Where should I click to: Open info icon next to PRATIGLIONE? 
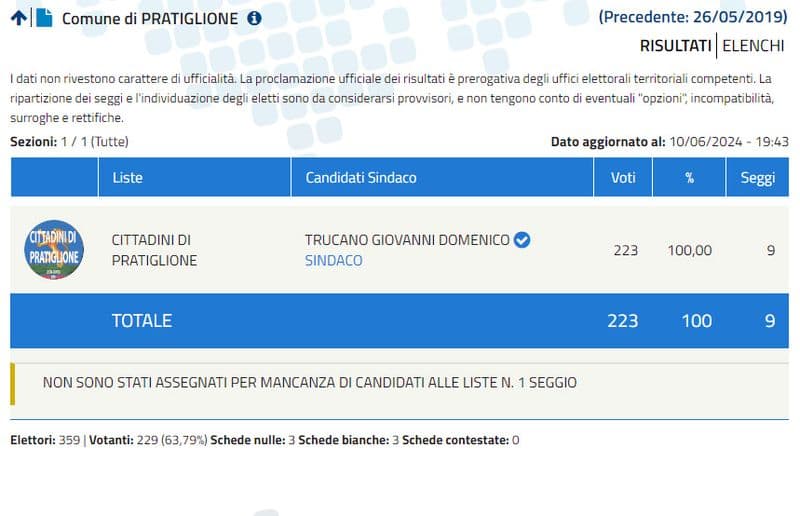point(254,18)
